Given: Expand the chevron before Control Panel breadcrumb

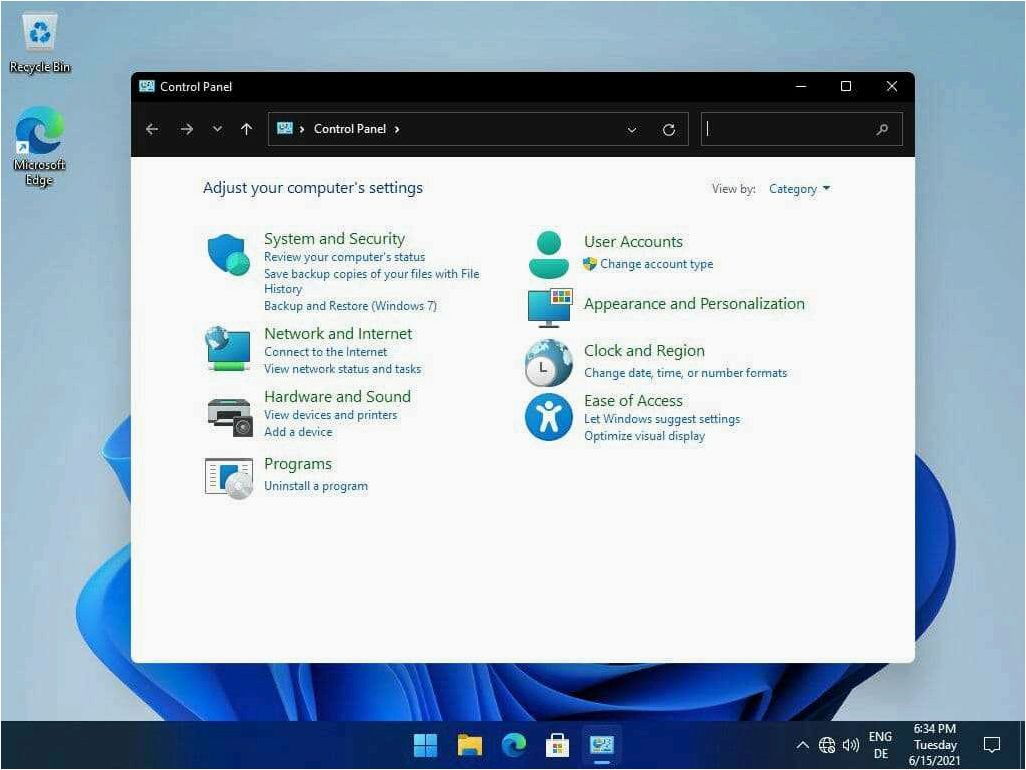Looking at the screenshot, I should click(302, 130).
